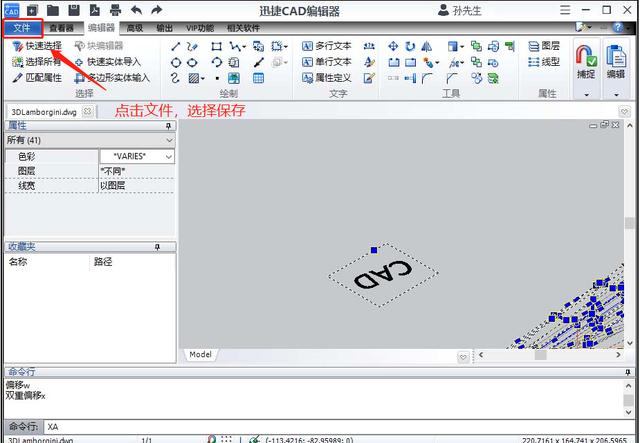Select the rectangle drawing tool
This screenshot has height=443, width=640.
tap(216, 46)
